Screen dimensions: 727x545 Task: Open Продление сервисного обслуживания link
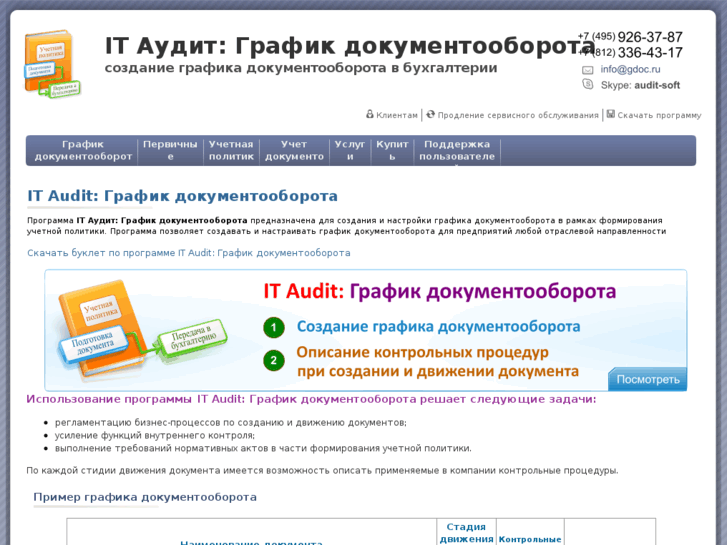(518, 115)
